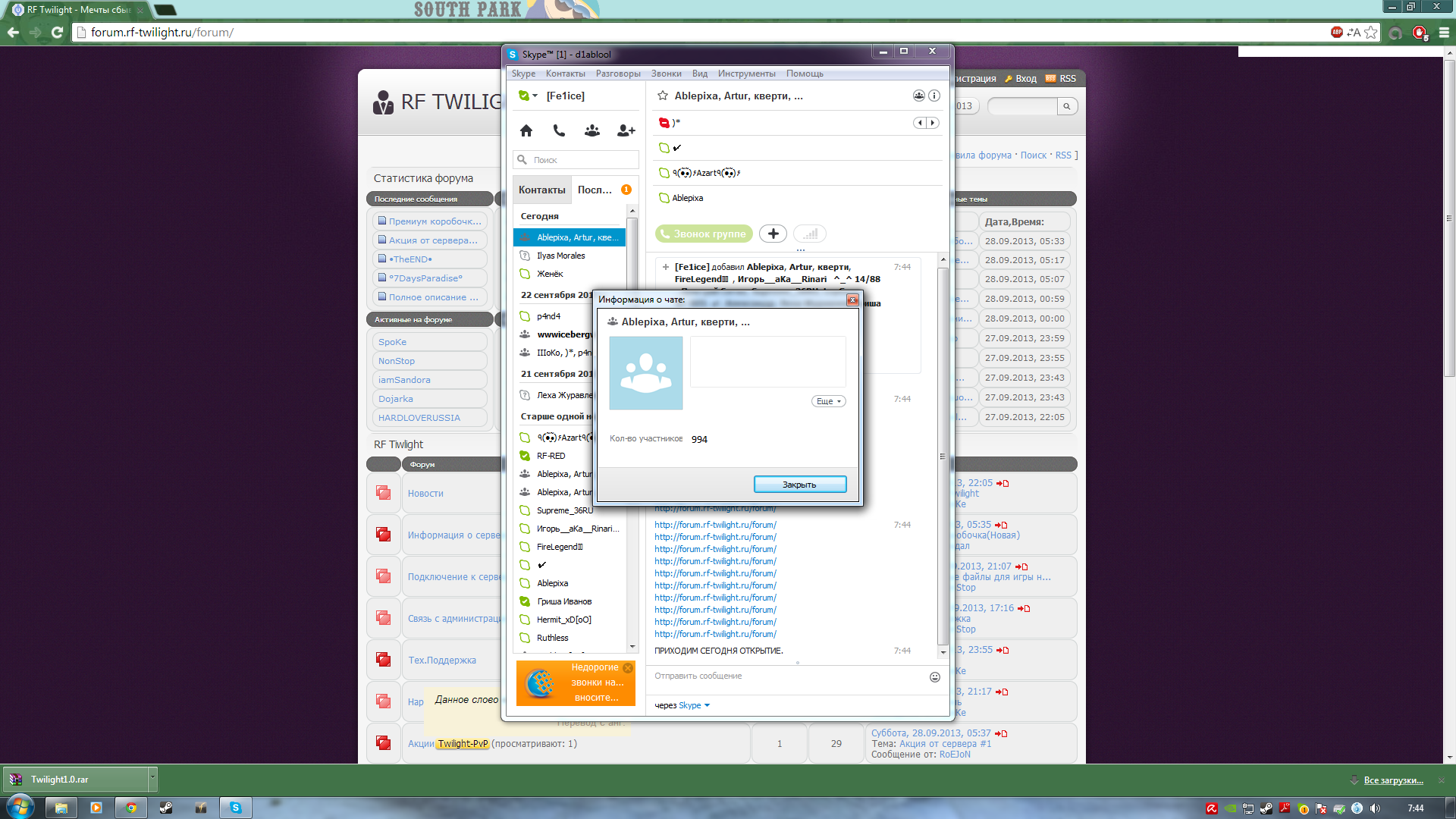
Task: Click the Skype icon in the taskbar
Action: coord(236,808)
